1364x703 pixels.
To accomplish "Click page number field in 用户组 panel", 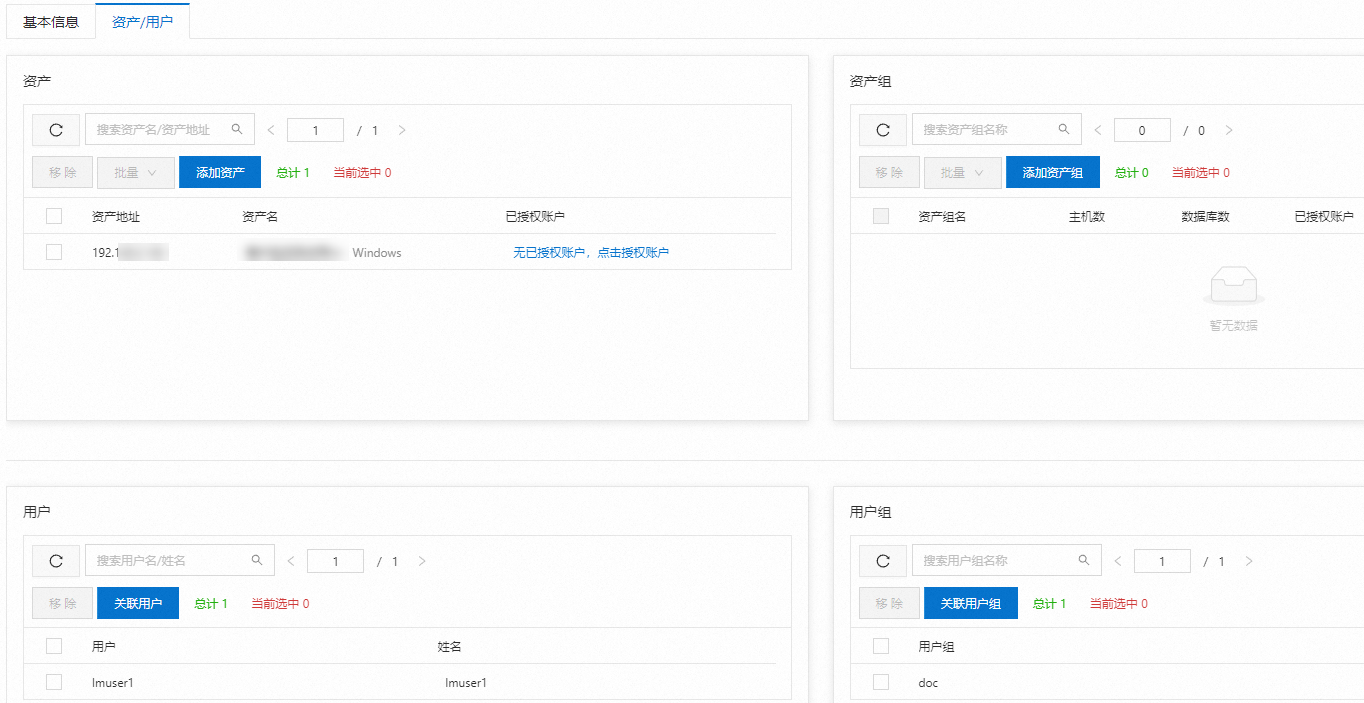I will (1162, 561).
